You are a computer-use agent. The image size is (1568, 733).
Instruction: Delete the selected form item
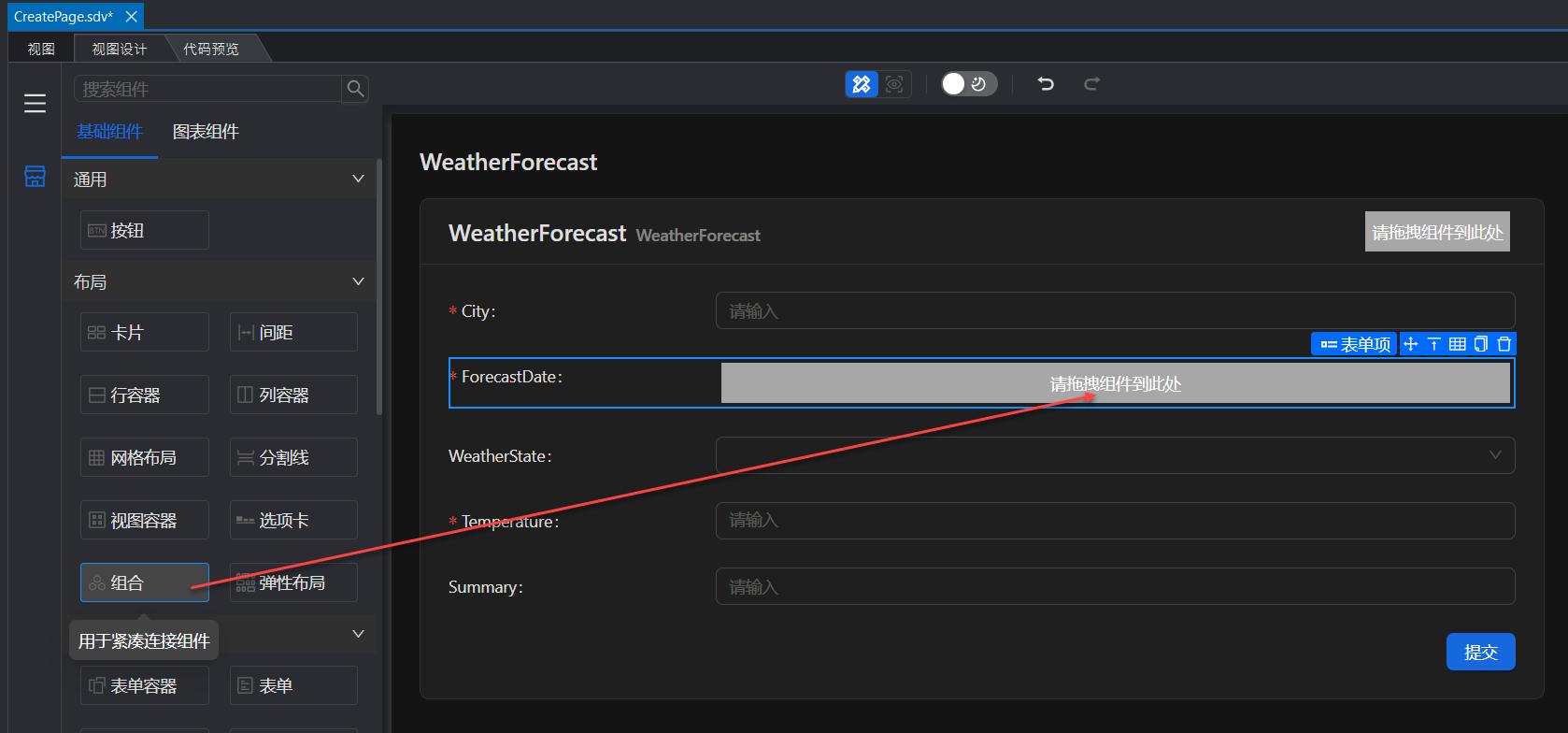point(1504,344)
